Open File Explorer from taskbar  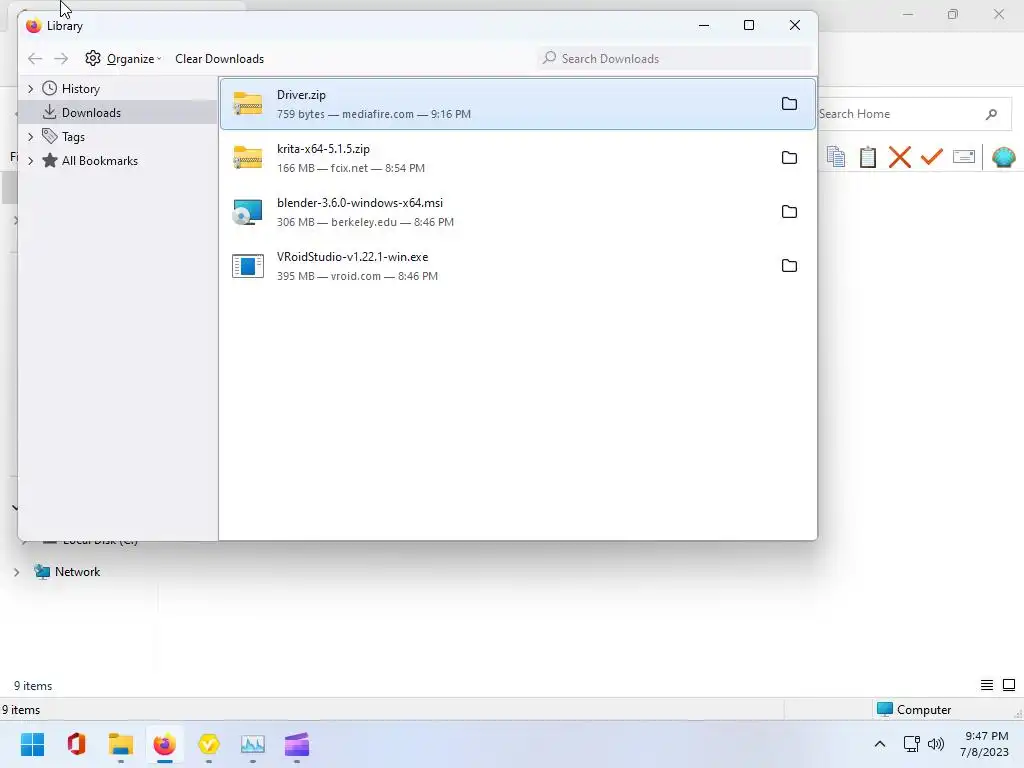(121, 744)
